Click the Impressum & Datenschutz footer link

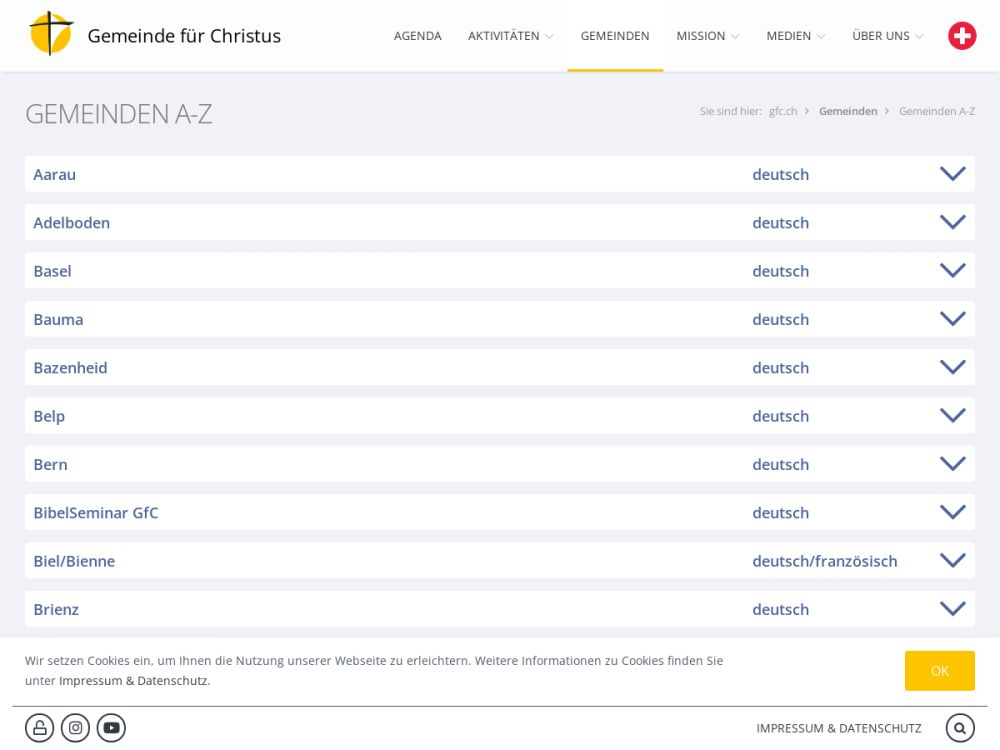point(838,728)
